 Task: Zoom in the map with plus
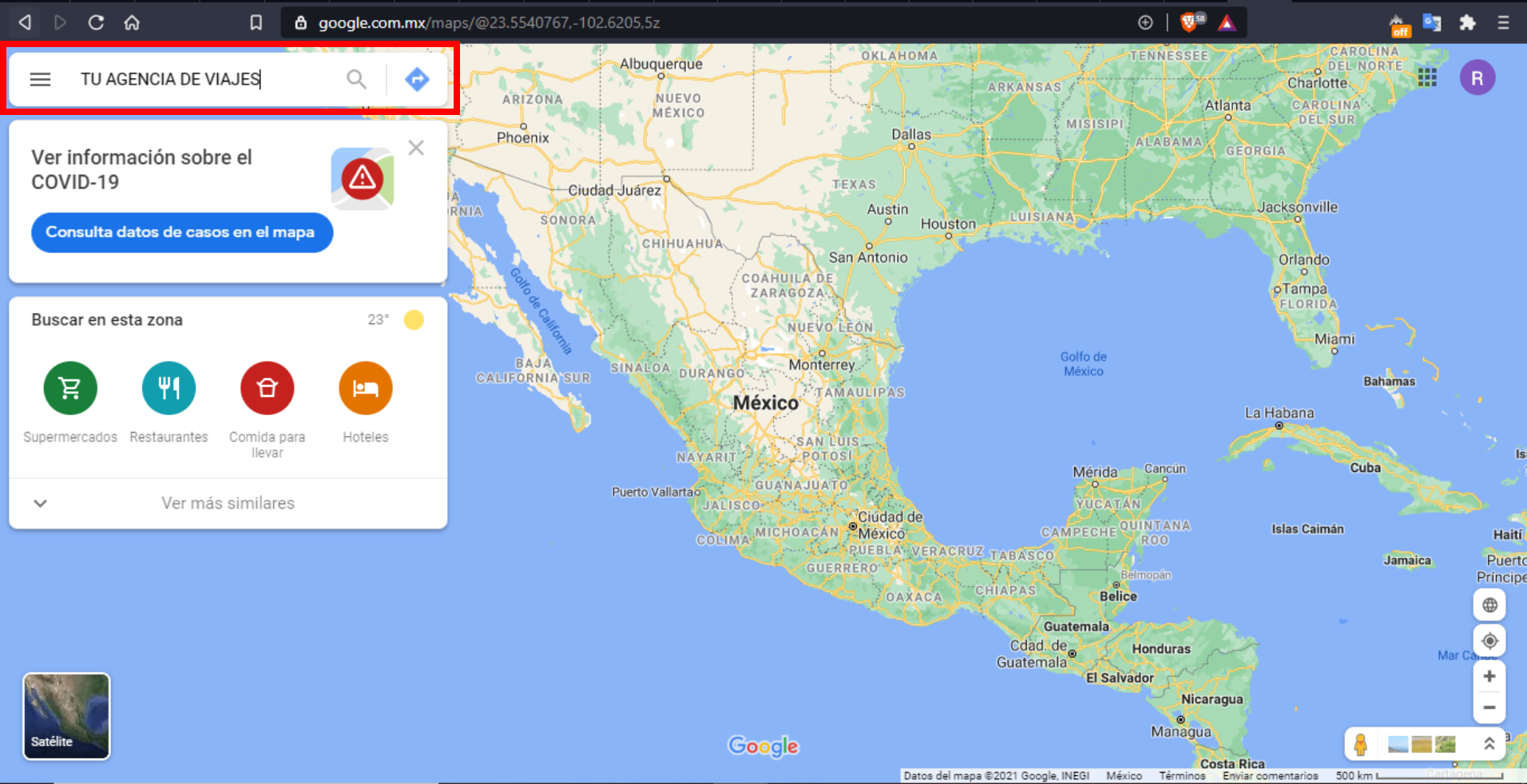point(1489,676)
